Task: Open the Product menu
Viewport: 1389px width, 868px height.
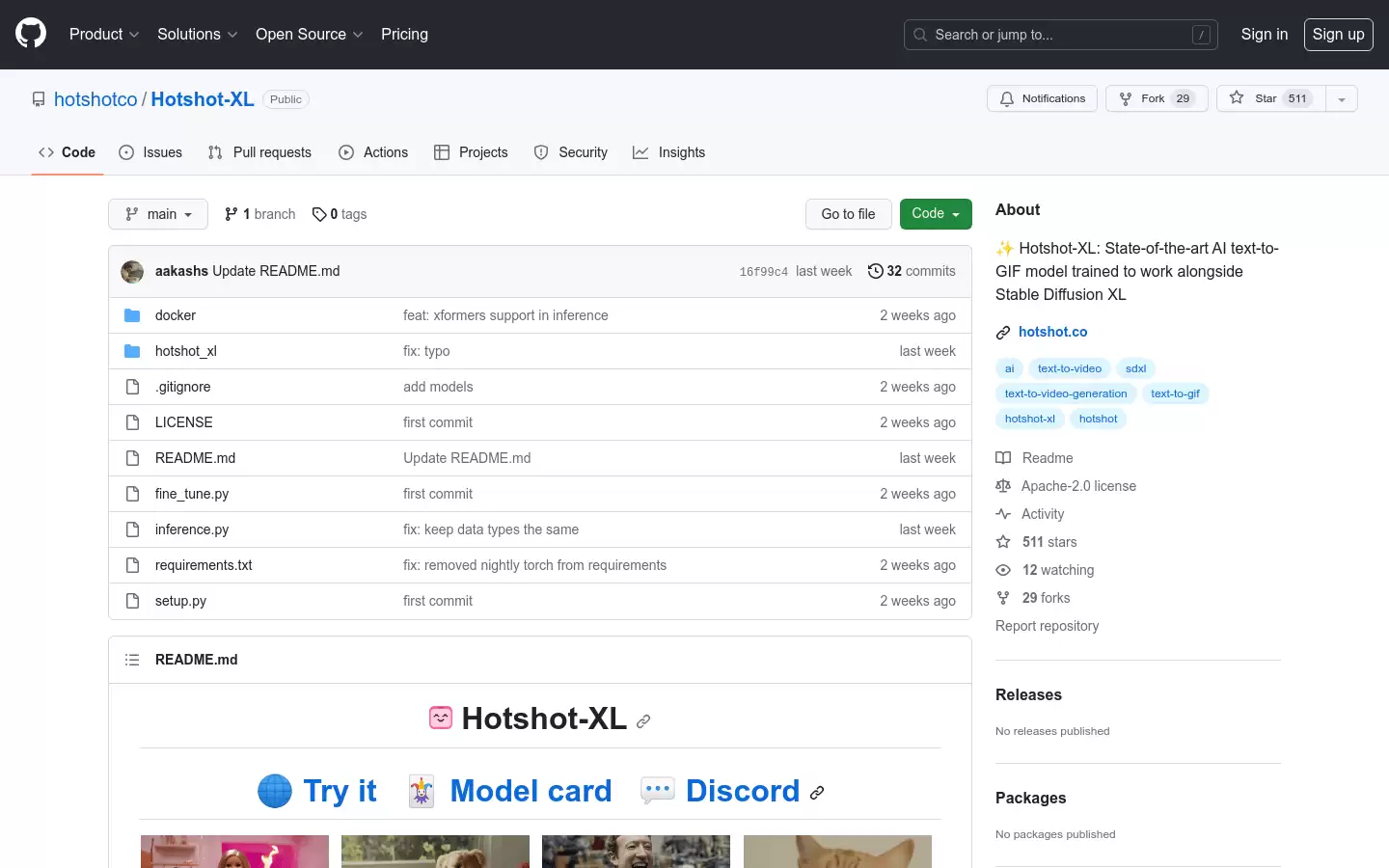Action: click(x=104, y=34)
